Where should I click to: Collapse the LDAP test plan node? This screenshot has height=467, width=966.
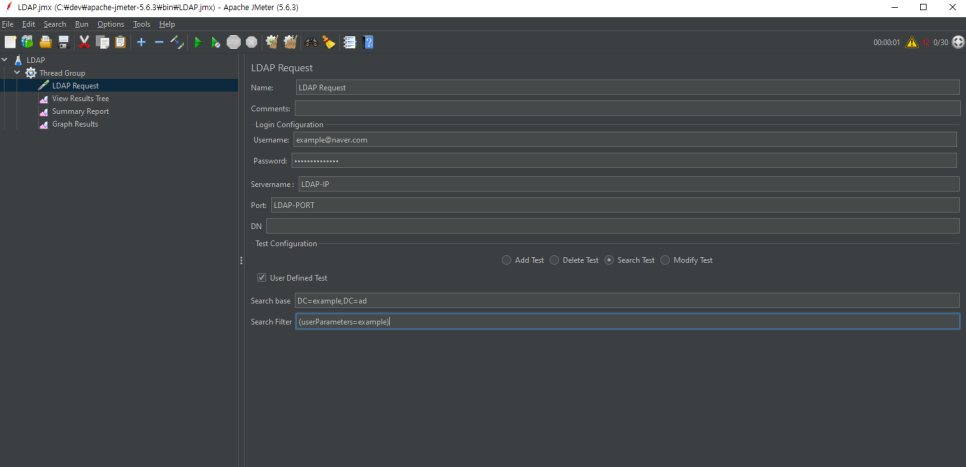(x=6, y=60)
